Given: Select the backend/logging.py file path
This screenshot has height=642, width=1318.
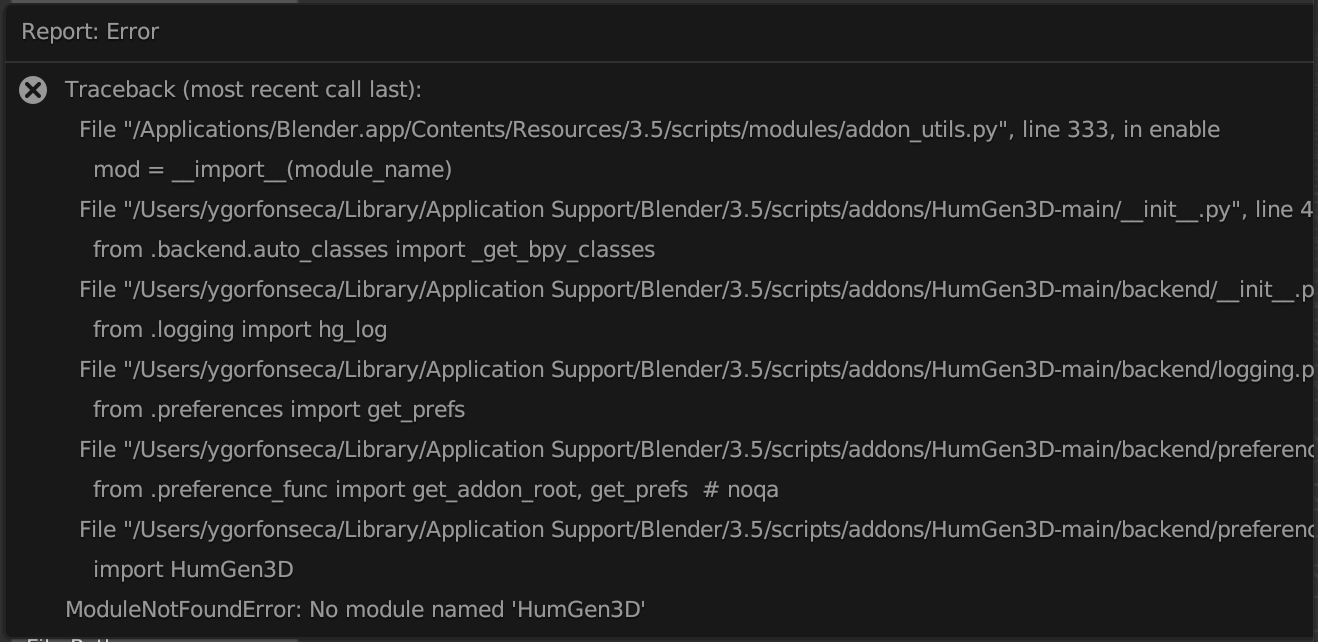Looking at the screenshot, I should point(690,369).
